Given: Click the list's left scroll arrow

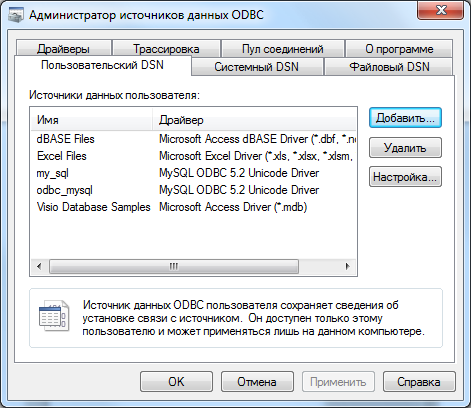Looking at the screenshot, I should tap(39, 266).
